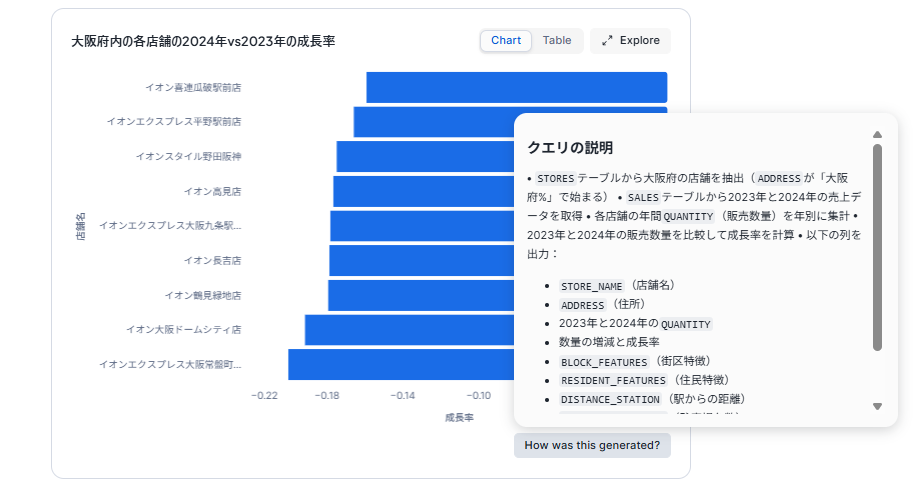914x489 pixels.
Task: Click the STORE_NAME code item in the list
Action: [594, 285]
